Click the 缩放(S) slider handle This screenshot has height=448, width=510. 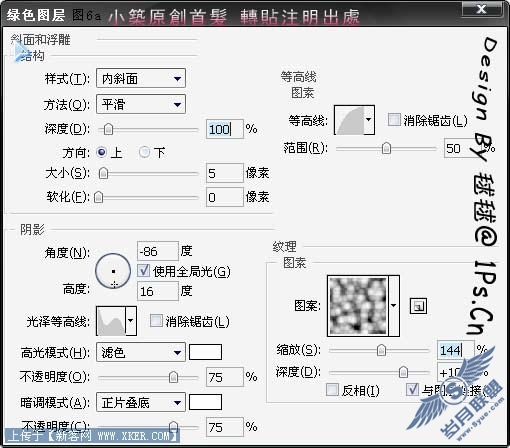click(381, 350)
